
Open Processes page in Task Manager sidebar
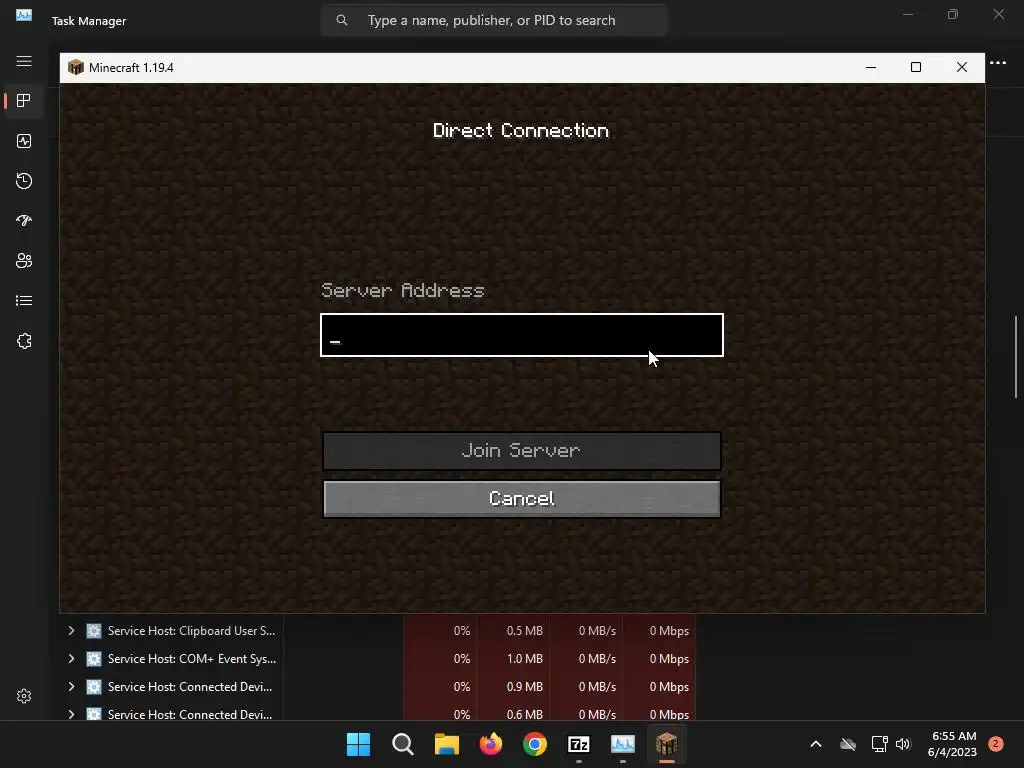coord(24,101)
